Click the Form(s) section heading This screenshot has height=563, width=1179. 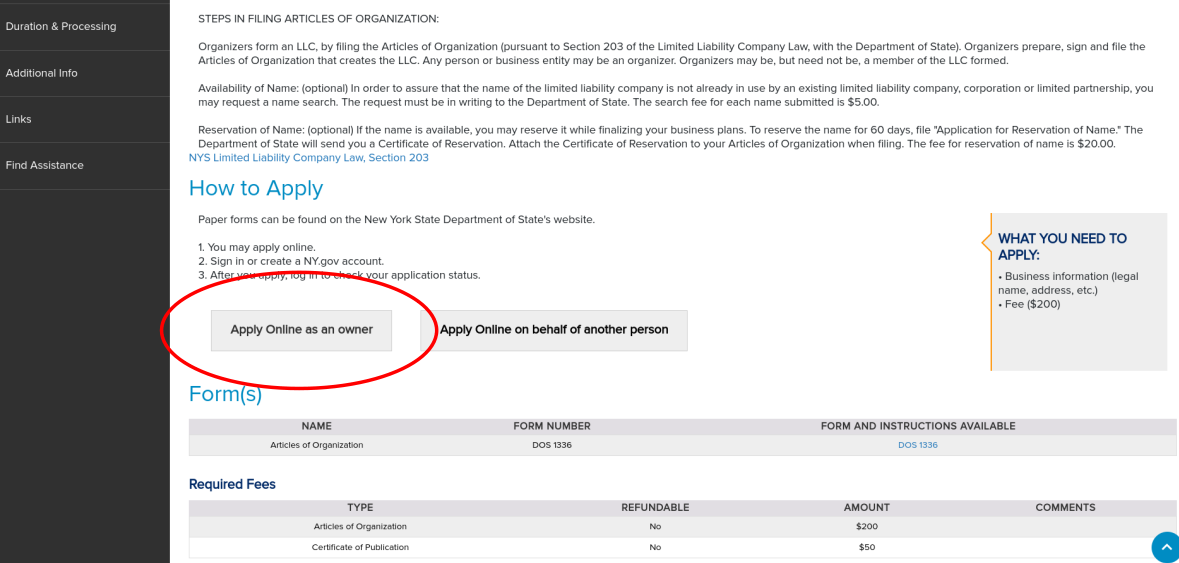tap(225, 394)
